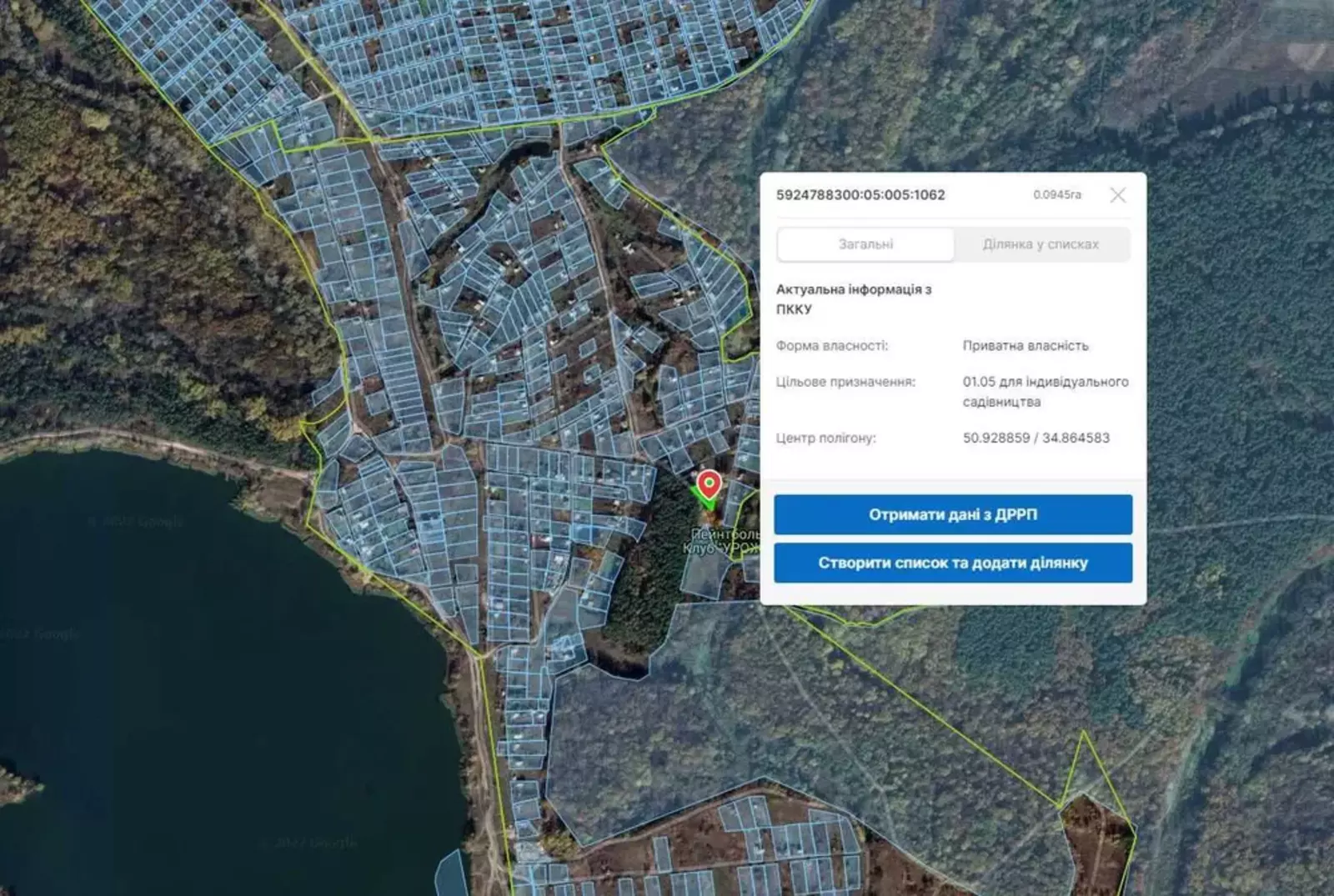Click the 01.05 для індивідуального садівництва text
1334x896 pixels.
1045,391
